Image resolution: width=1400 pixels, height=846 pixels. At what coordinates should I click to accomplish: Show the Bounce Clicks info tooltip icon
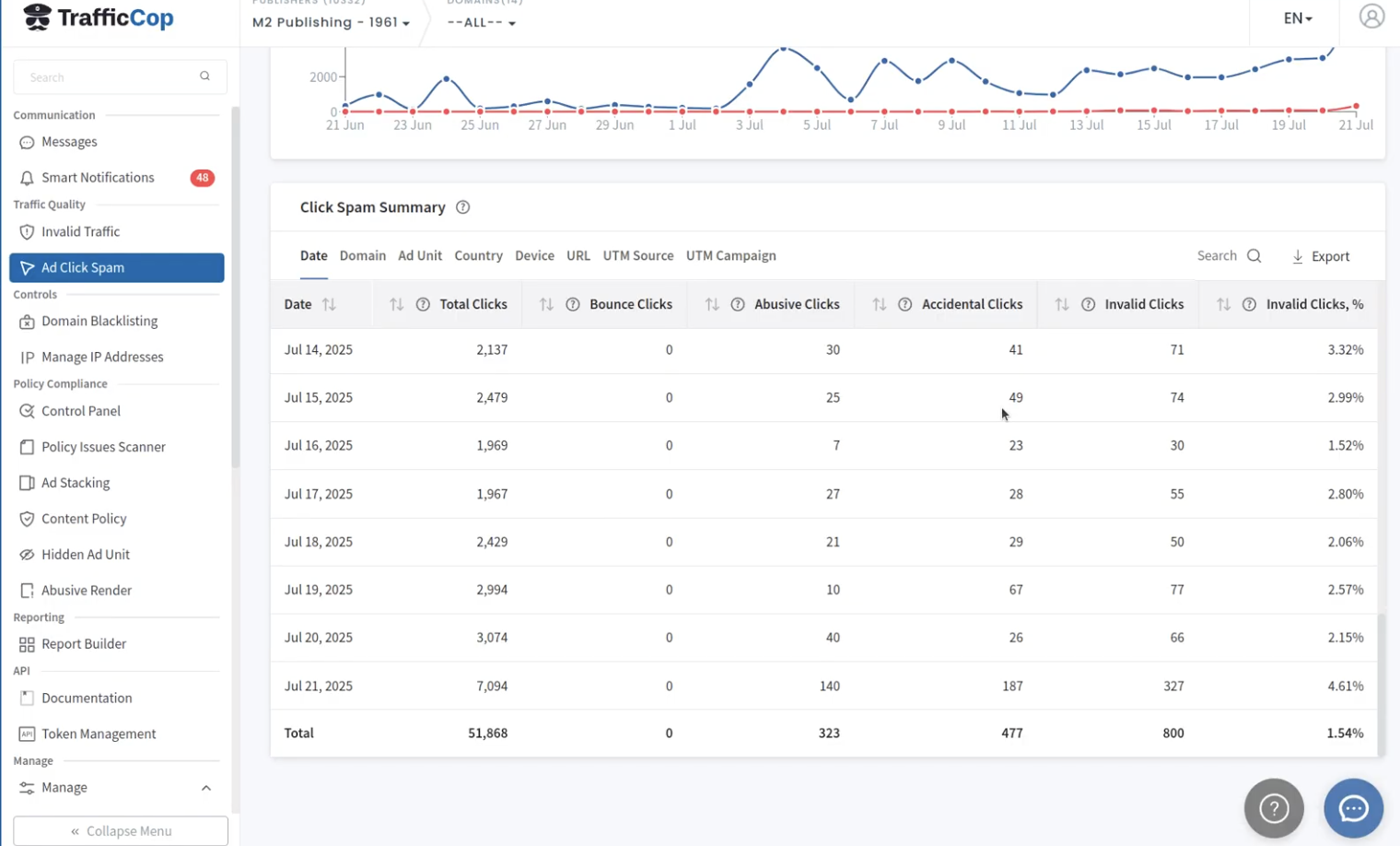point(573,304)
